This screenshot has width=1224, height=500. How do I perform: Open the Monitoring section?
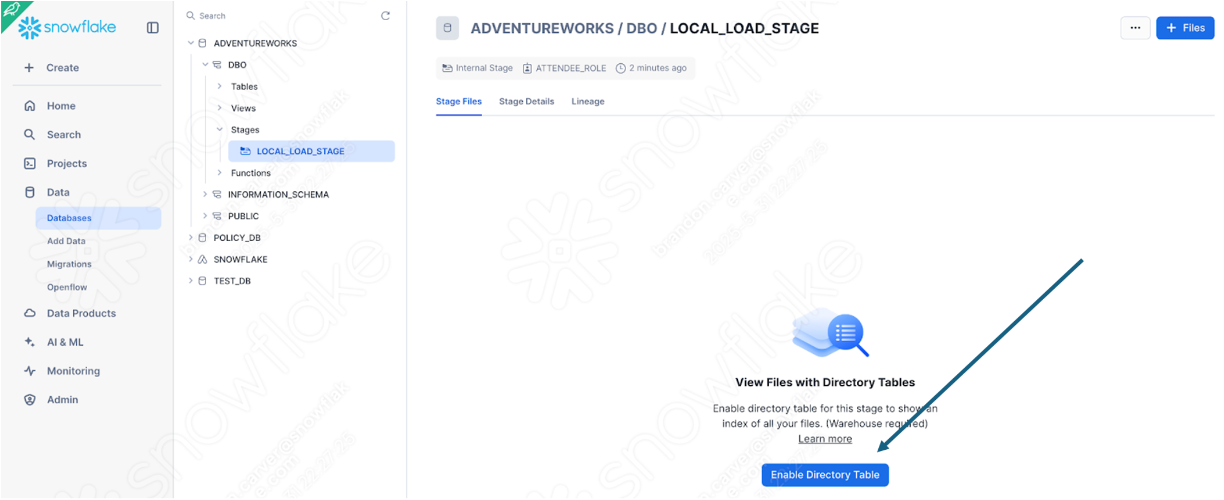click(73, 372)
